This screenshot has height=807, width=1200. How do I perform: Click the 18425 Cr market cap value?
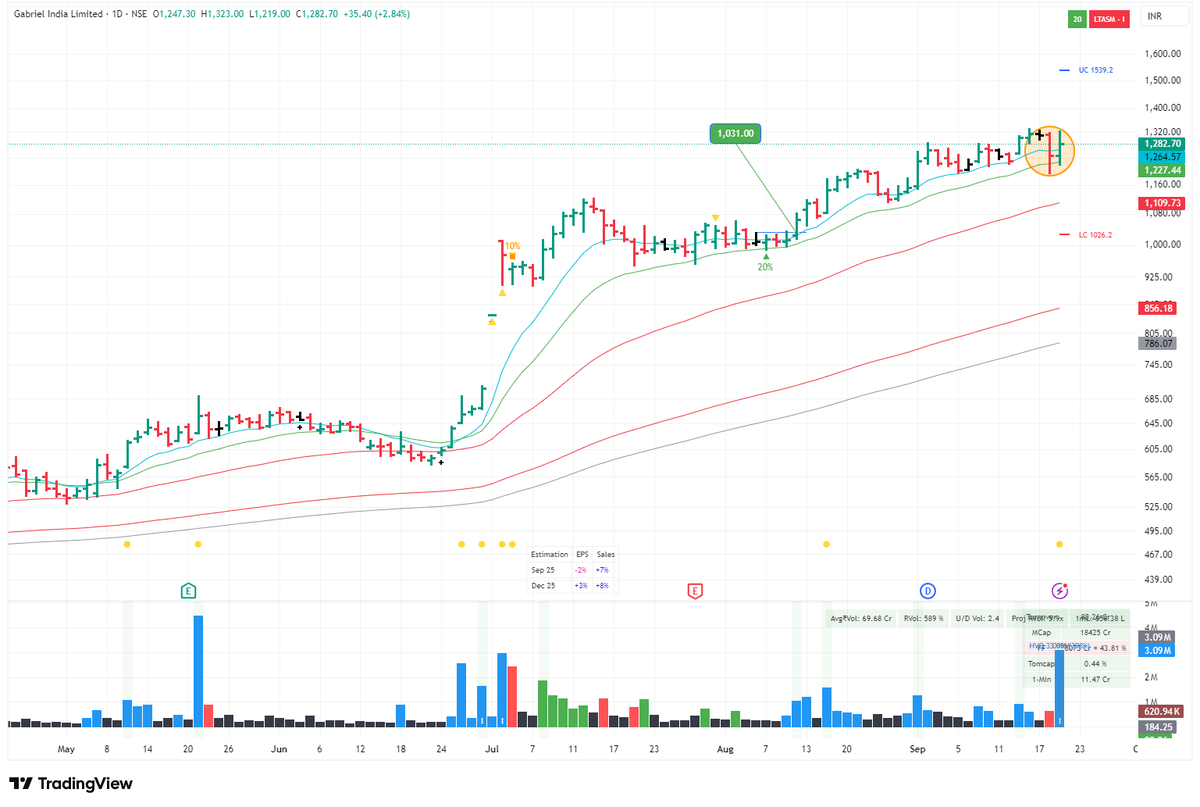pyautogui.click(x=1096, y=633)
